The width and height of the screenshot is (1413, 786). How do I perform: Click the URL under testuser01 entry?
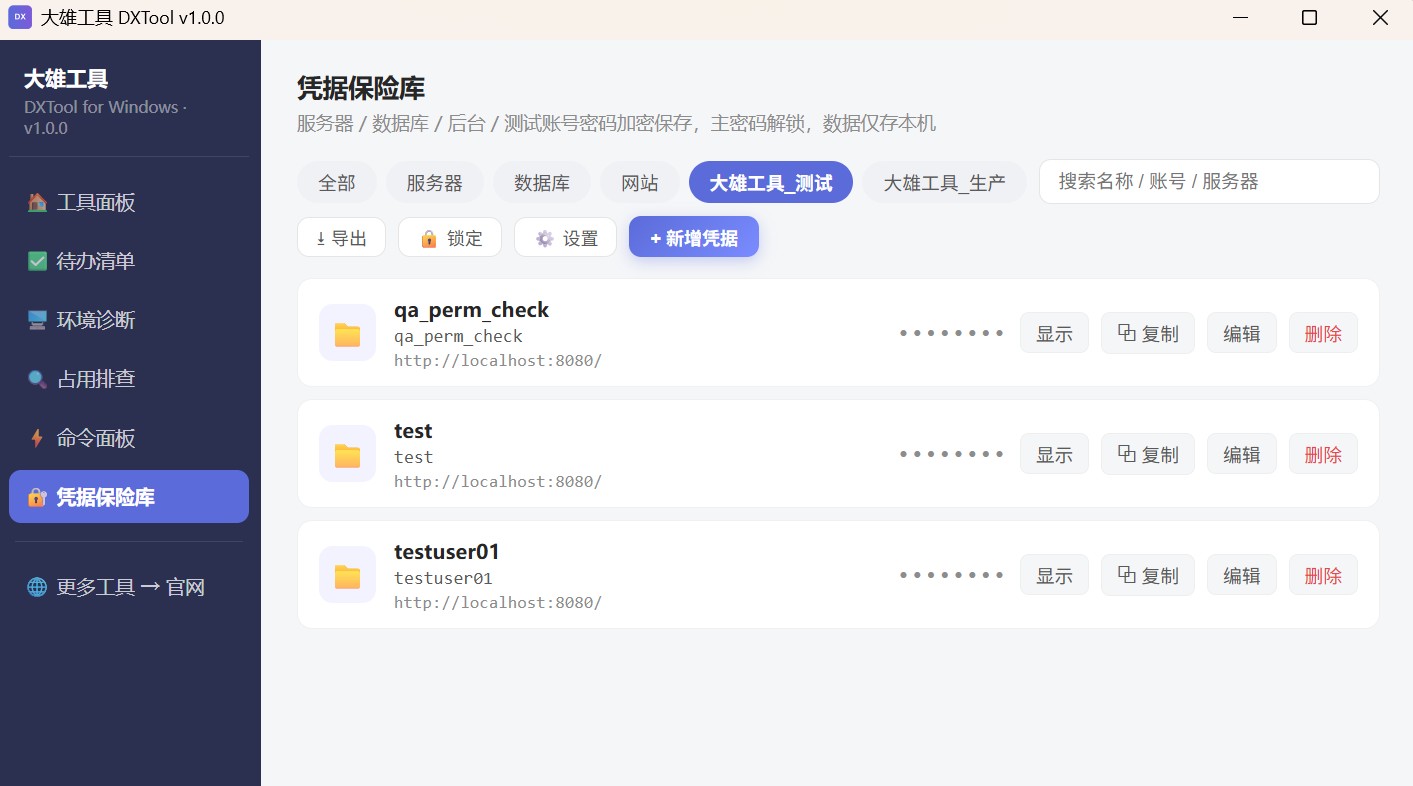[498, 602]
